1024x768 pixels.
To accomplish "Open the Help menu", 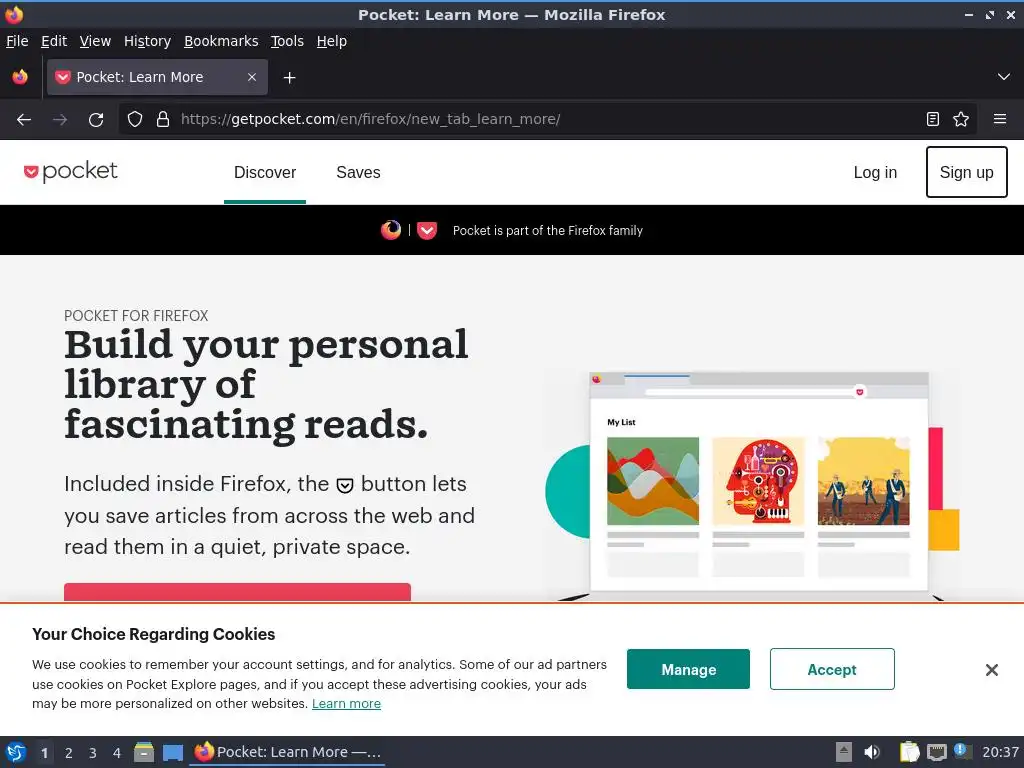I will tap(332, 41).
